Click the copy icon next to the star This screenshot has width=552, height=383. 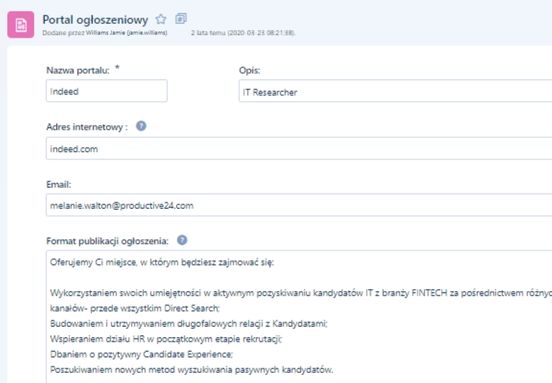pos(181,18)
